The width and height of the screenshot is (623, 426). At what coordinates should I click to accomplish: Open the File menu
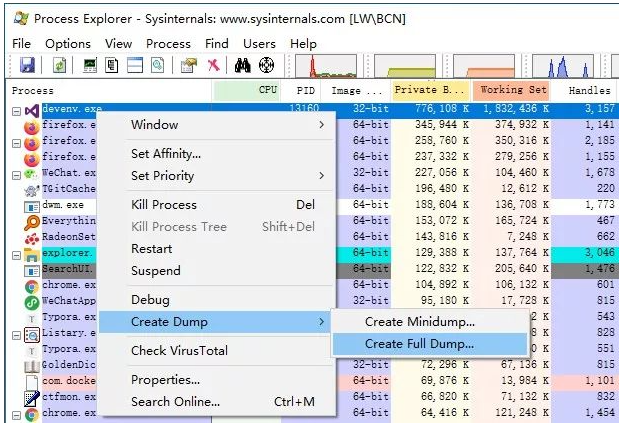pos(21,44)
